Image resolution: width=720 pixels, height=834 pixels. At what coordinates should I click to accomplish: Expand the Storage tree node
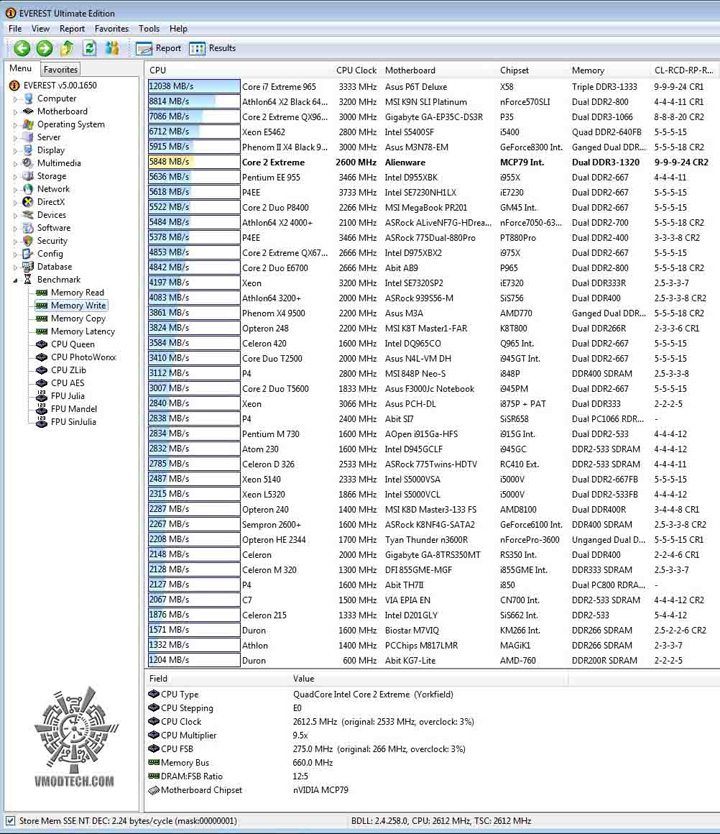pyautogui.click(x=15, y=177)
